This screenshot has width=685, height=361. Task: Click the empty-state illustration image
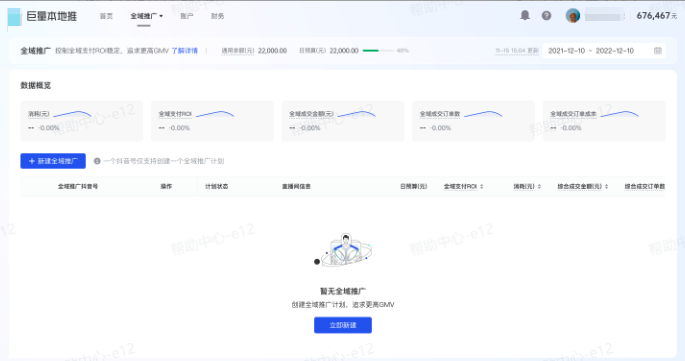pyautogui.click(x=343, y=250)
